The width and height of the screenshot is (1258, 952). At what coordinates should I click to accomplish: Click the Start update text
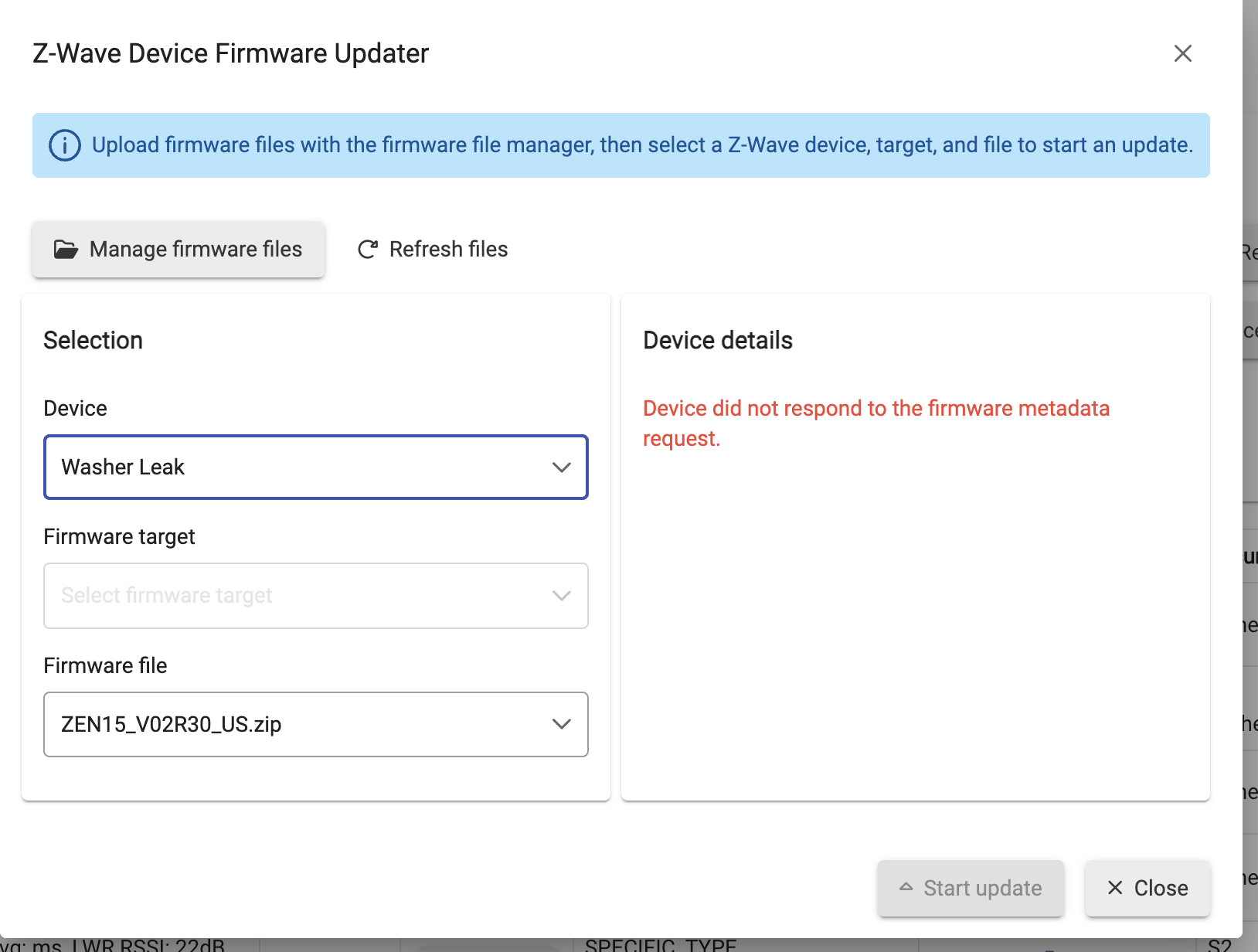(x=983, y=888)
